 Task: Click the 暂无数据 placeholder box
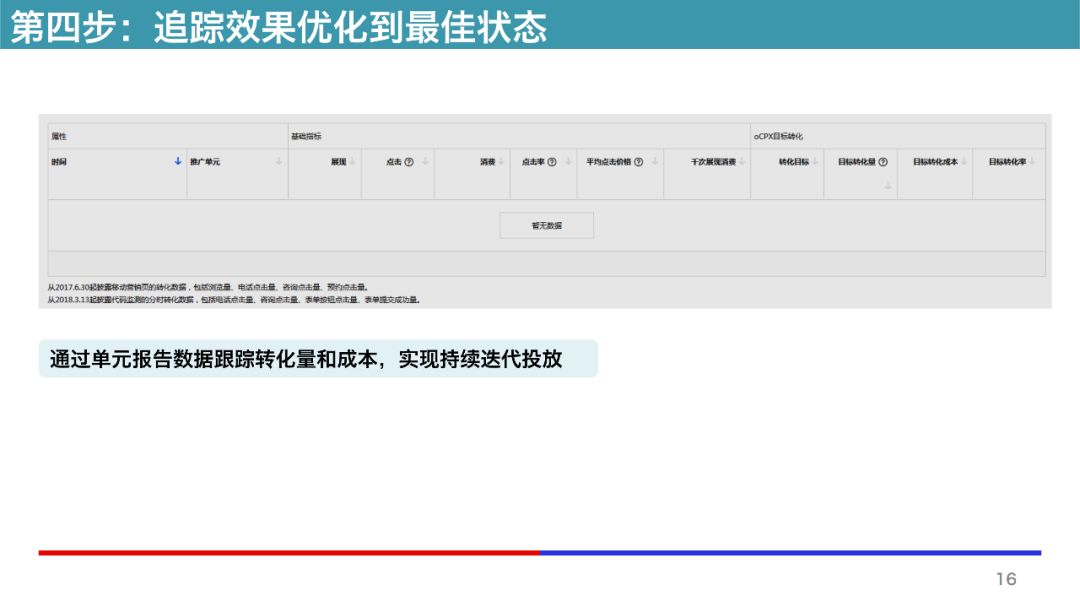(x=548, y=225)
